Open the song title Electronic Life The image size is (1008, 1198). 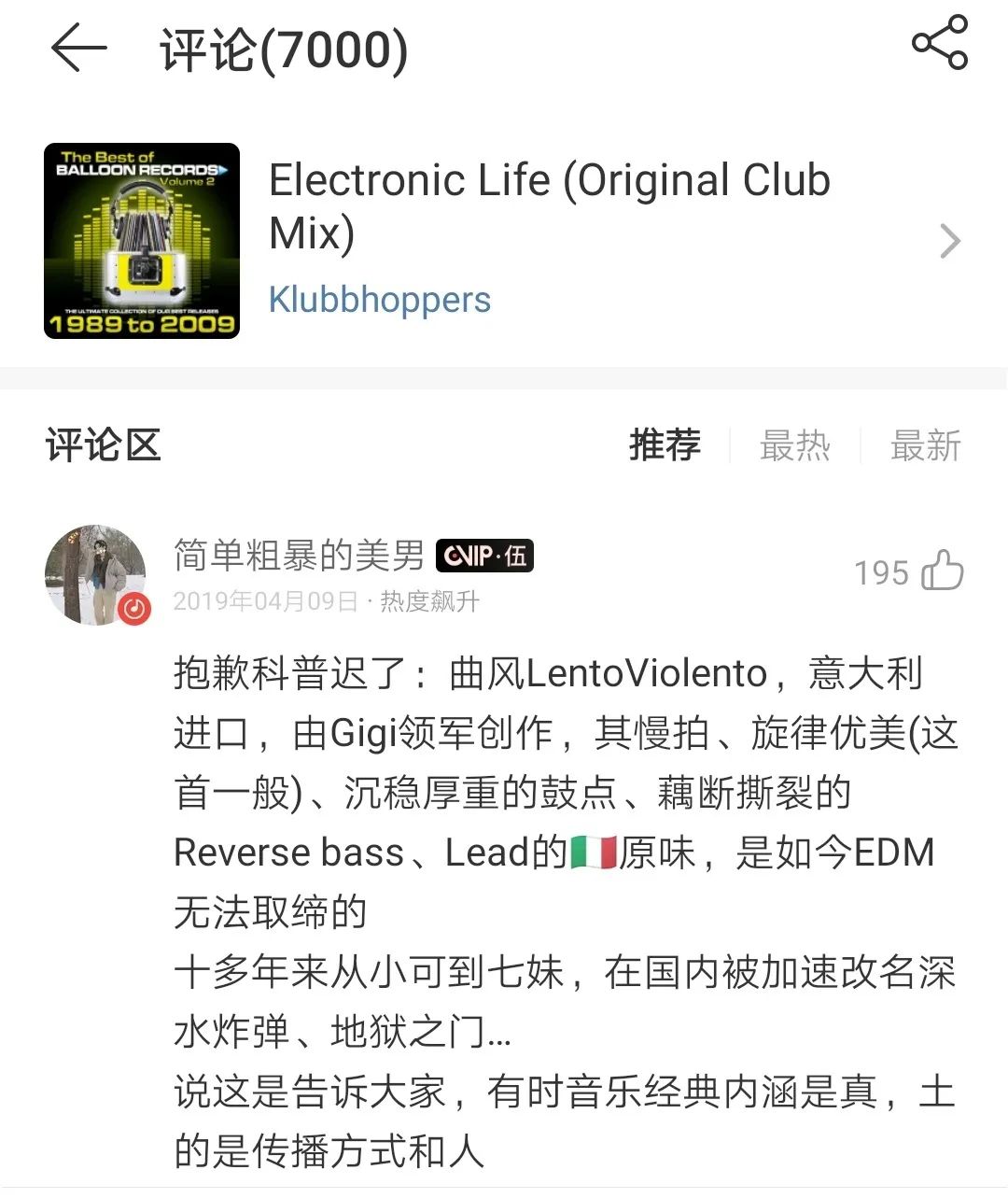(550, 206)
